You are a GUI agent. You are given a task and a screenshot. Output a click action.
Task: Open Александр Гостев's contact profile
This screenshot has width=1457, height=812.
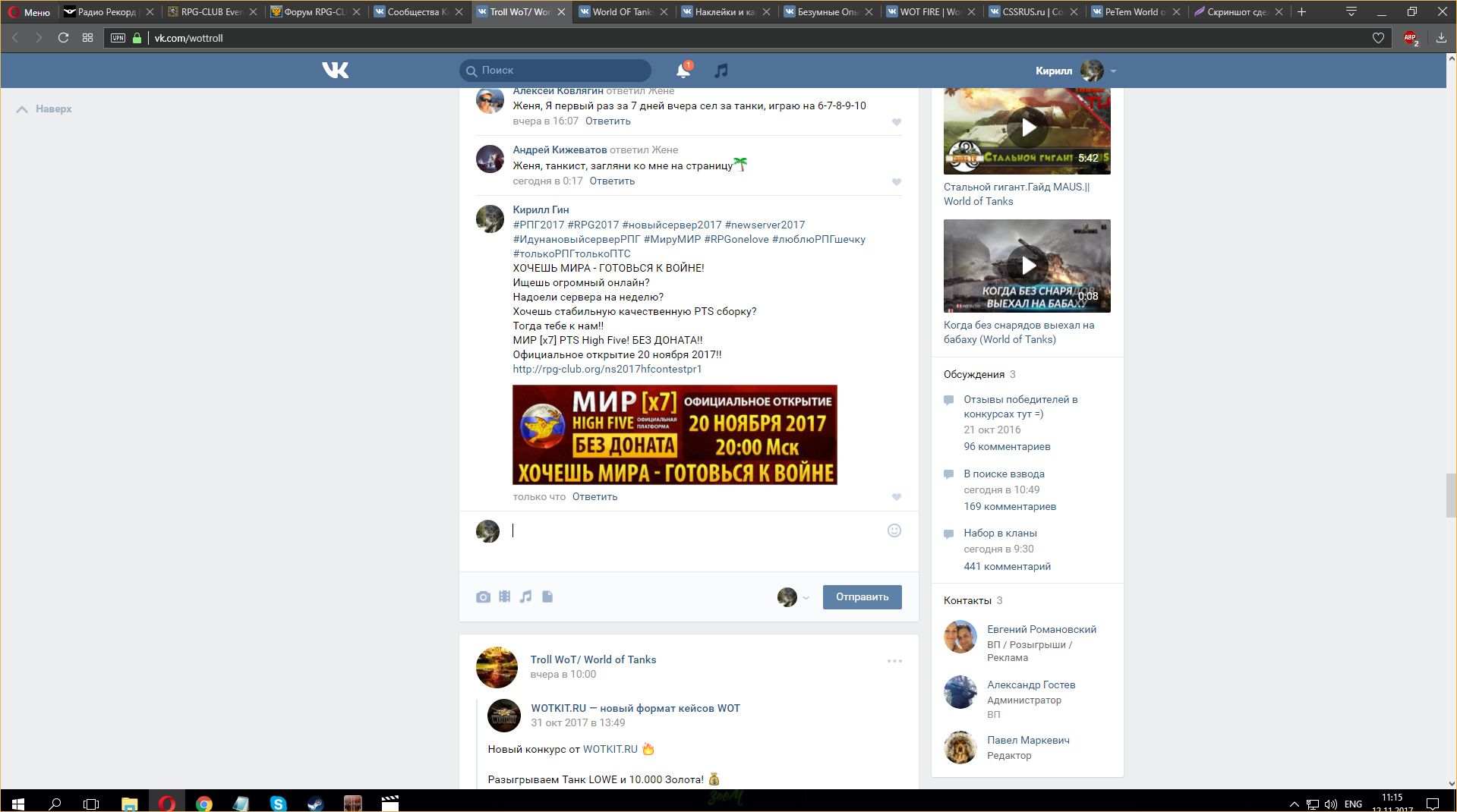1031,685
